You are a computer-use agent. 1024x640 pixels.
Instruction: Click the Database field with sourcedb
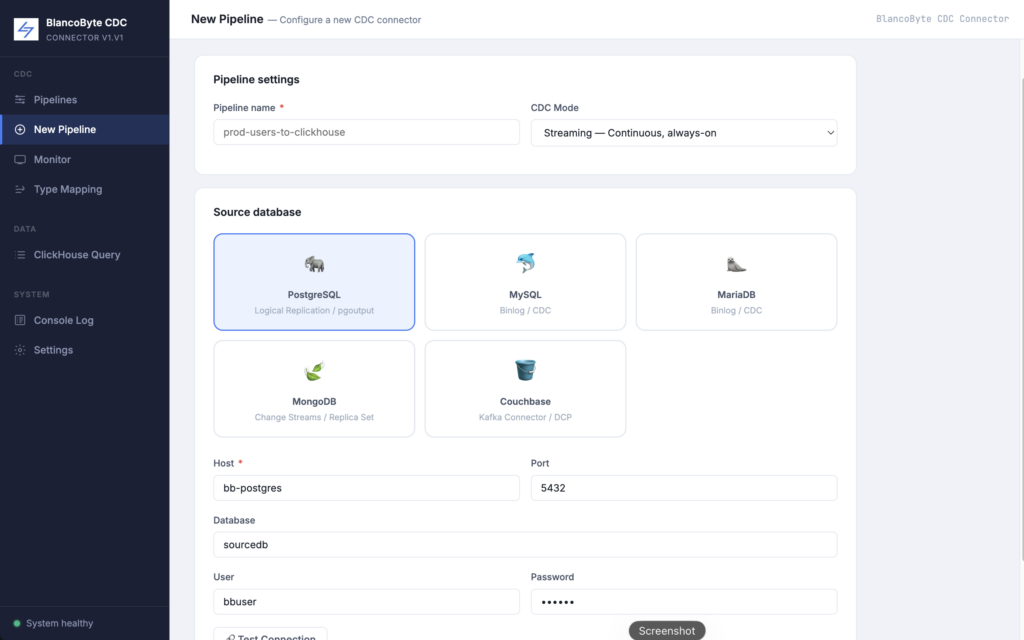click(525, 545)
